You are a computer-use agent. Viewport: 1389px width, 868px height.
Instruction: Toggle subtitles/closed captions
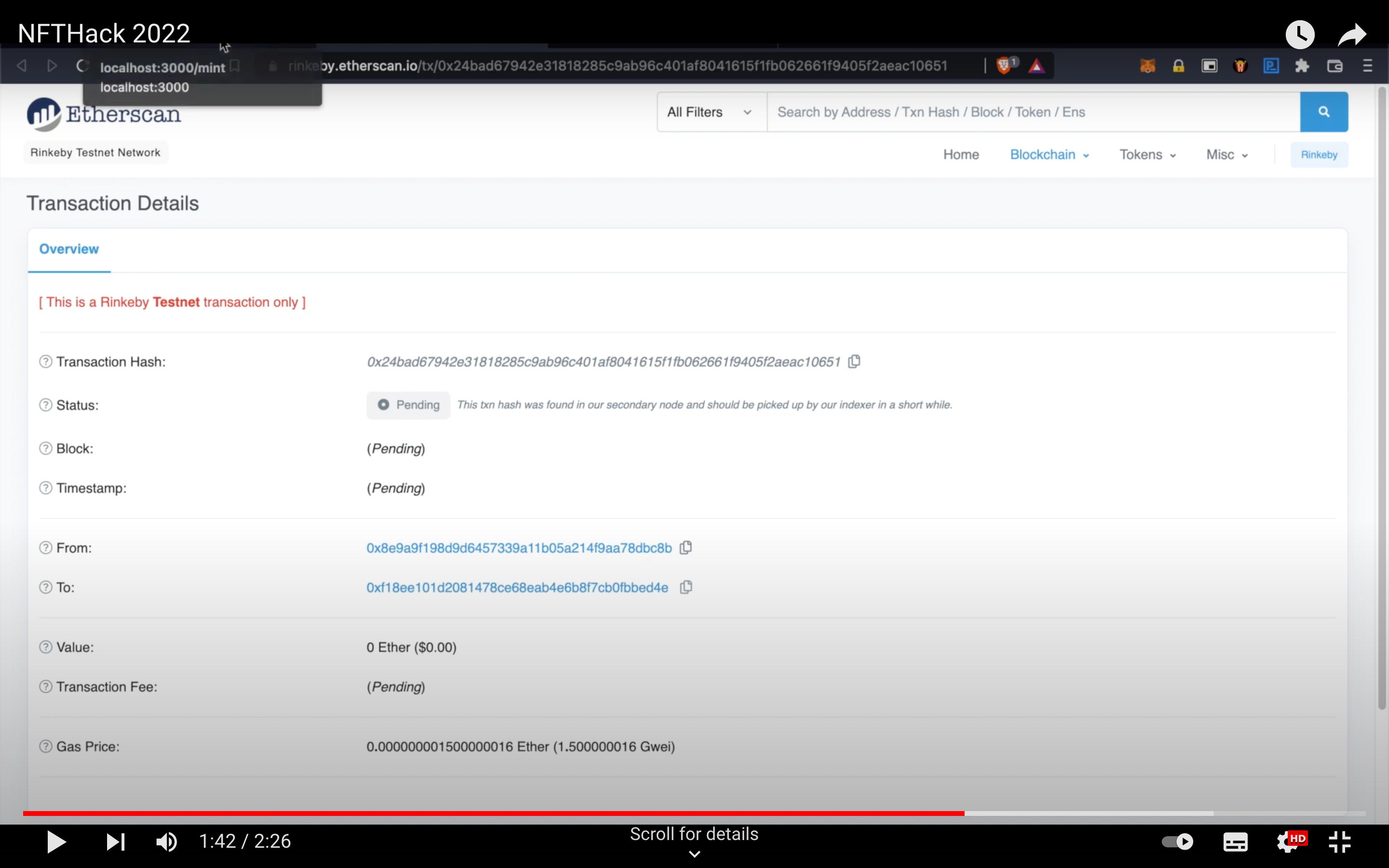tap(1235, 842)
